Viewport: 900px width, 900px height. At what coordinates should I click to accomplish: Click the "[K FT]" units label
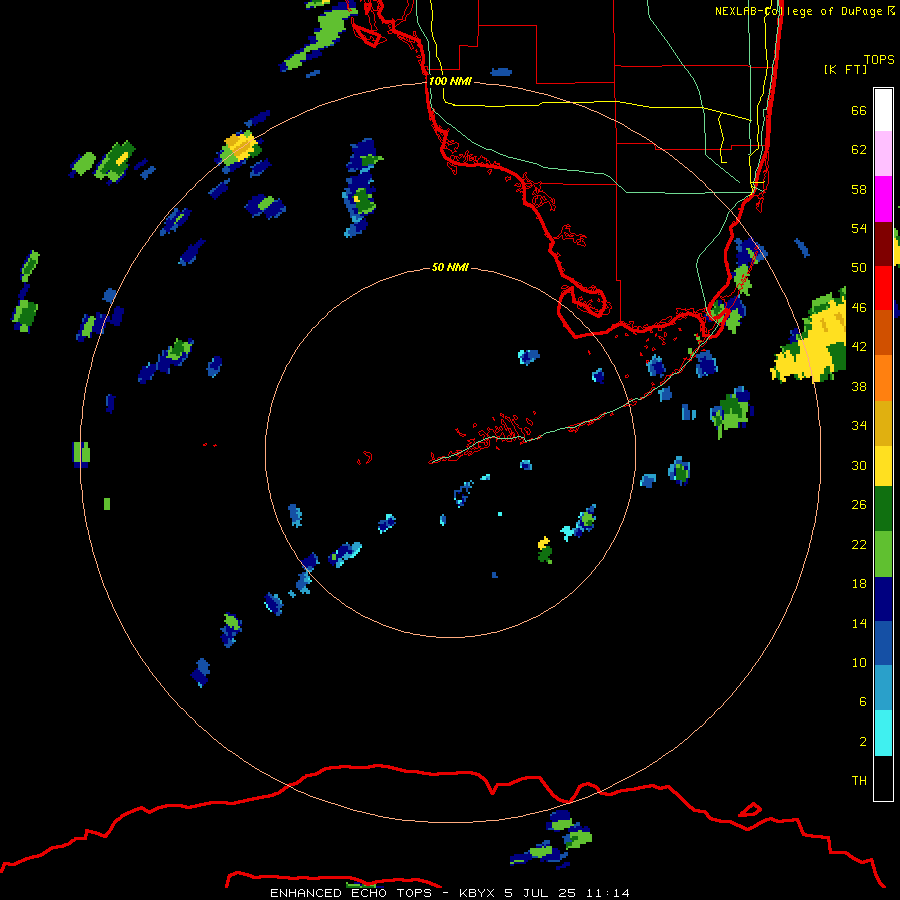click(x=845, y=69)
